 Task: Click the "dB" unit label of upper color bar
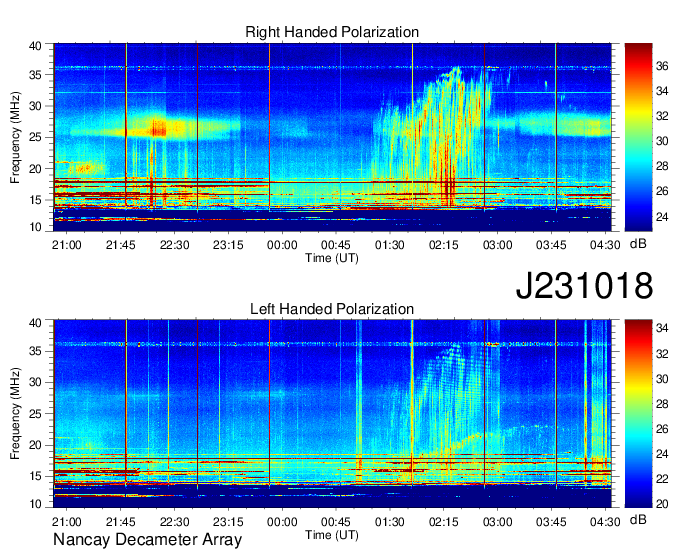[x=638, y=244]
